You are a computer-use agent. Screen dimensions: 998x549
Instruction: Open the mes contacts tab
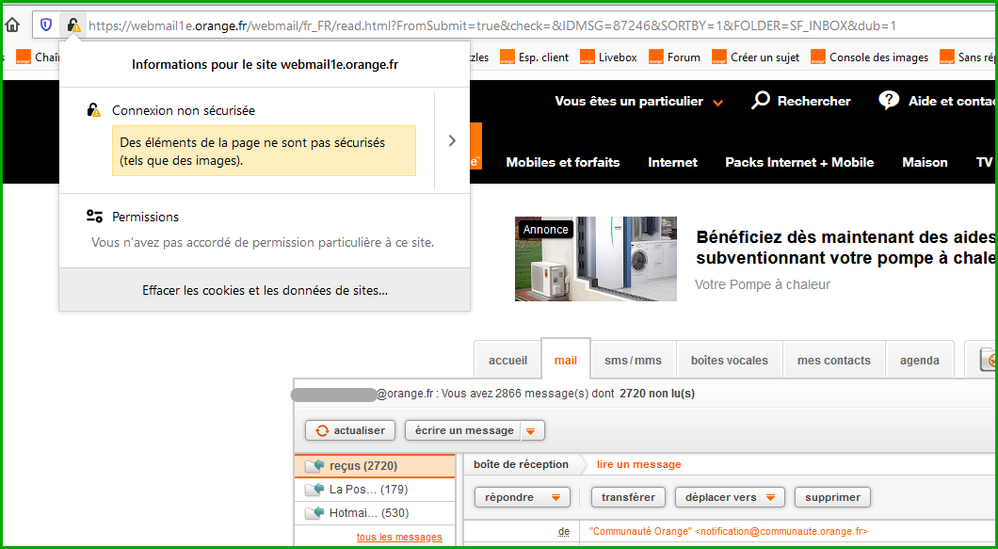[834, 360]
